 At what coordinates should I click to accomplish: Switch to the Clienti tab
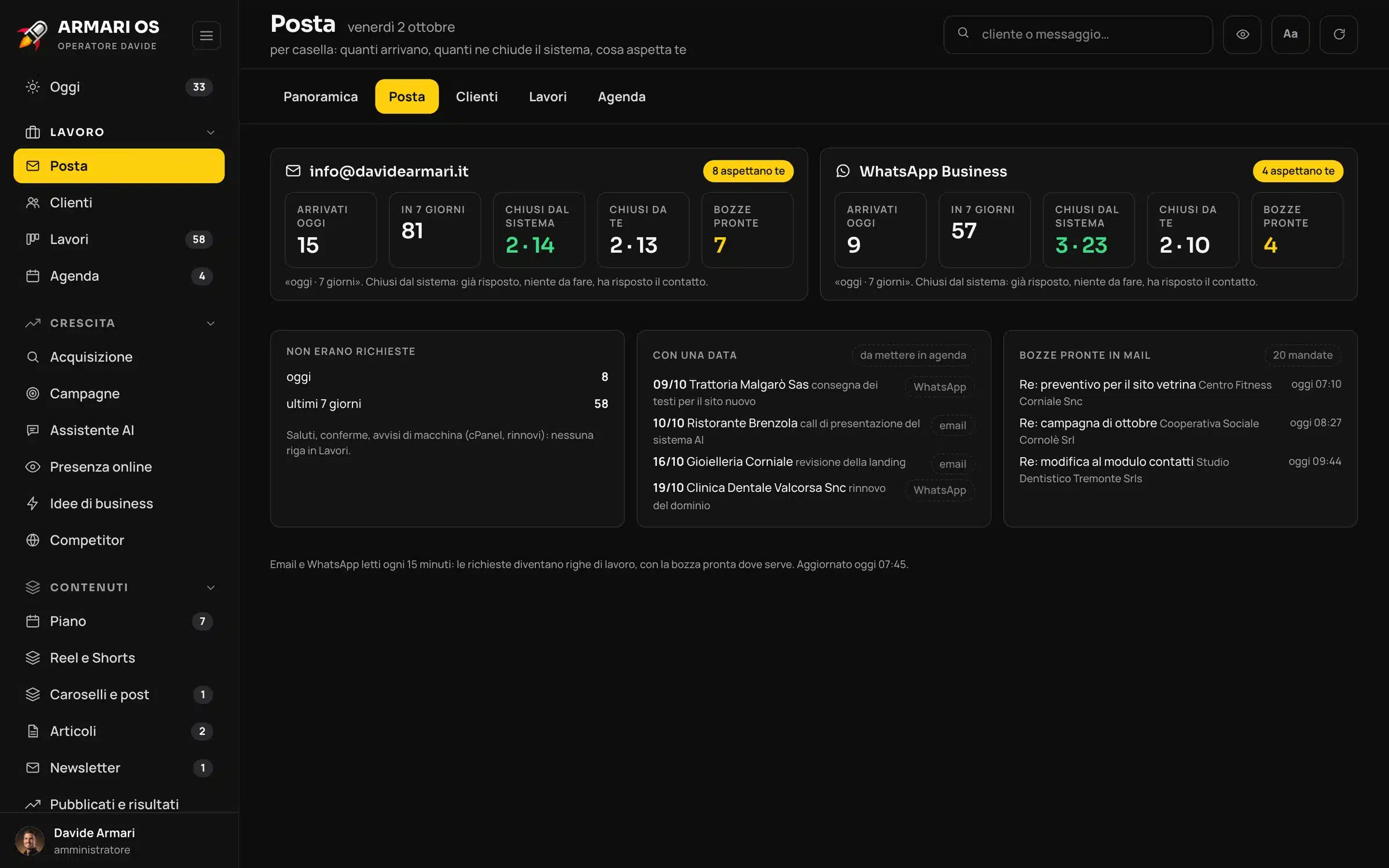[476, 97]
